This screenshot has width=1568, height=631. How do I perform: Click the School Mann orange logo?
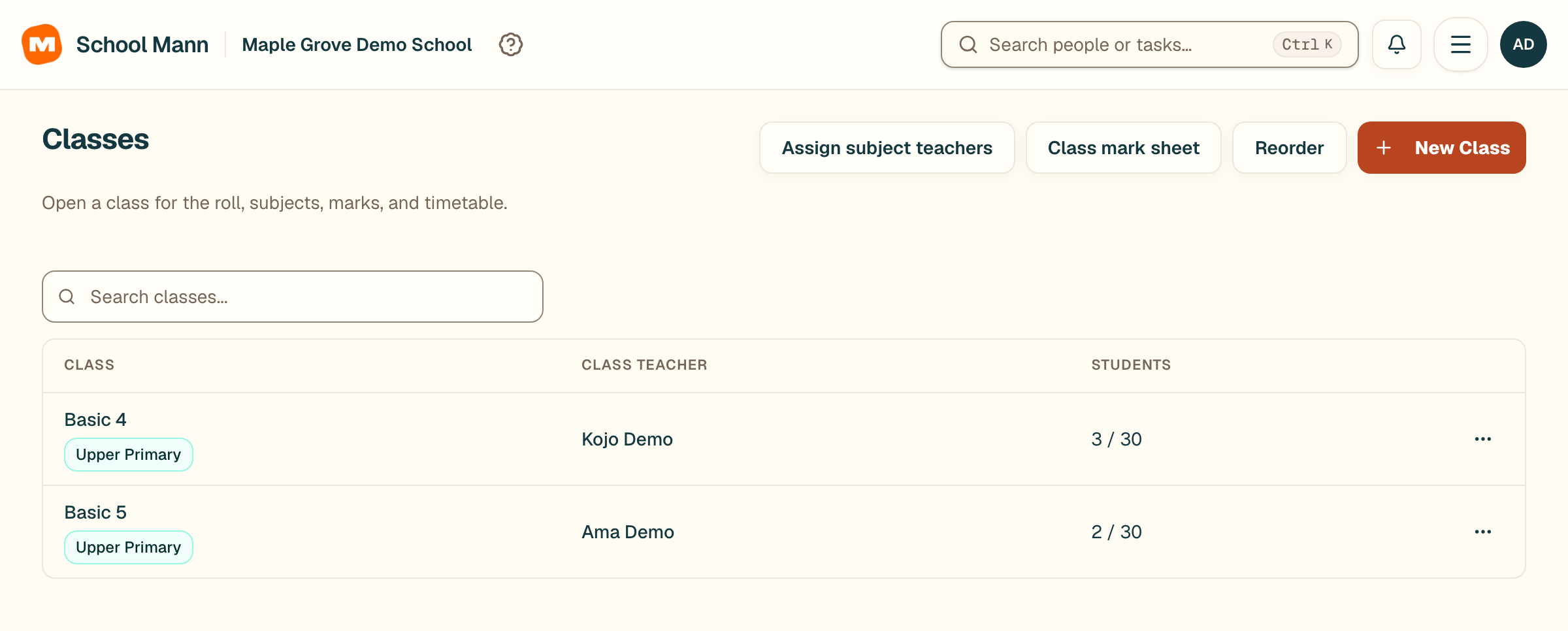(x=42, y=44)
